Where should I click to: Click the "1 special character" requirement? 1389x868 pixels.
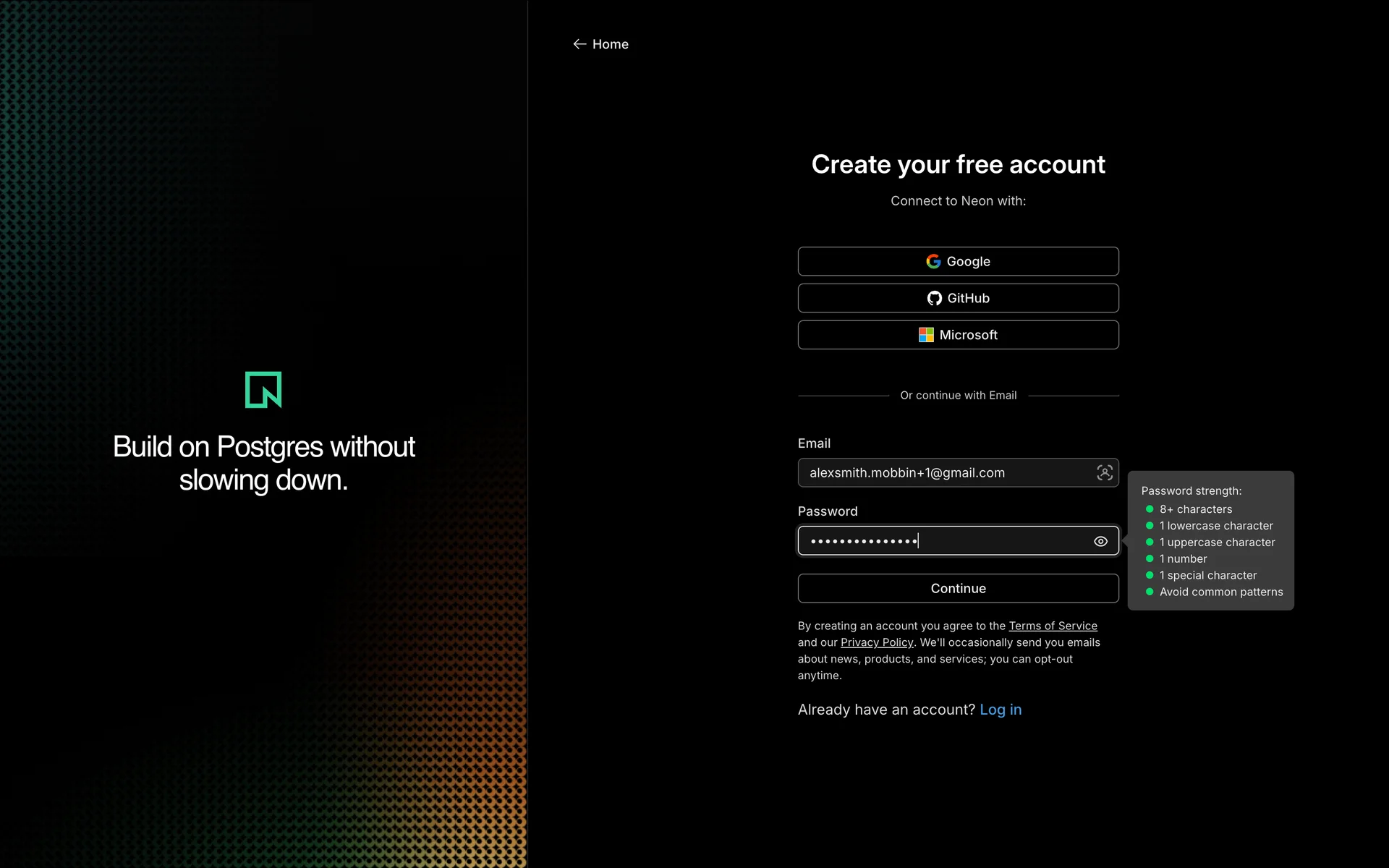point(1208,576)
